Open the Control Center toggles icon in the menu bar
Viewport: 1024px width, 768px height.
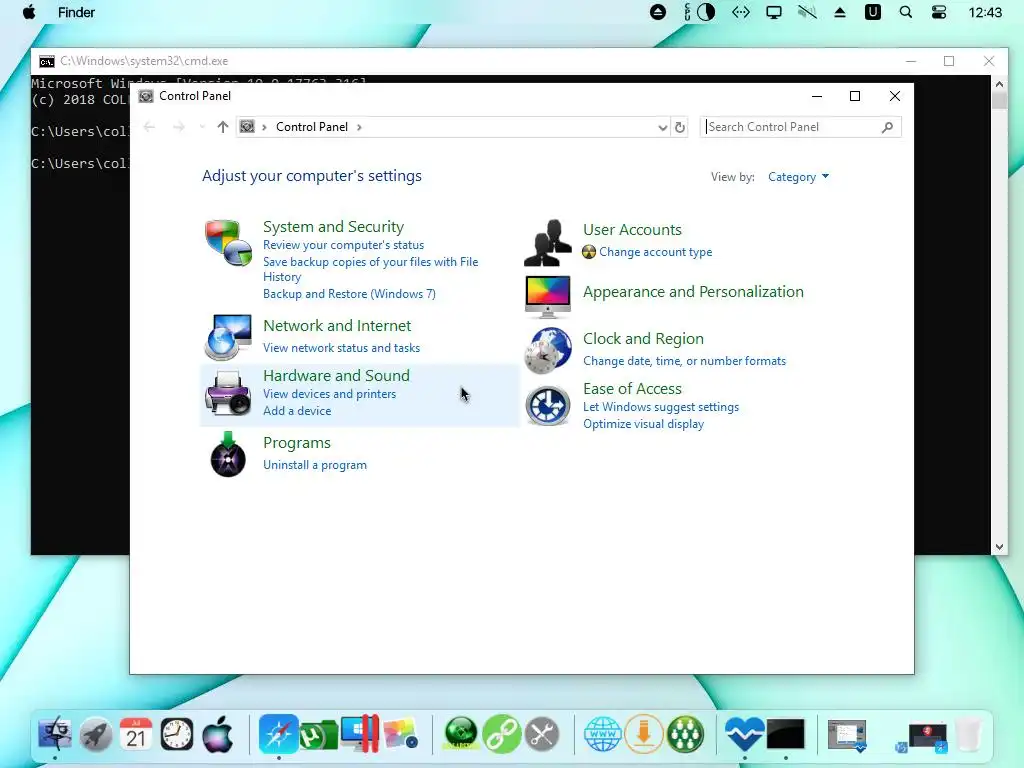[x=939, y=12]
